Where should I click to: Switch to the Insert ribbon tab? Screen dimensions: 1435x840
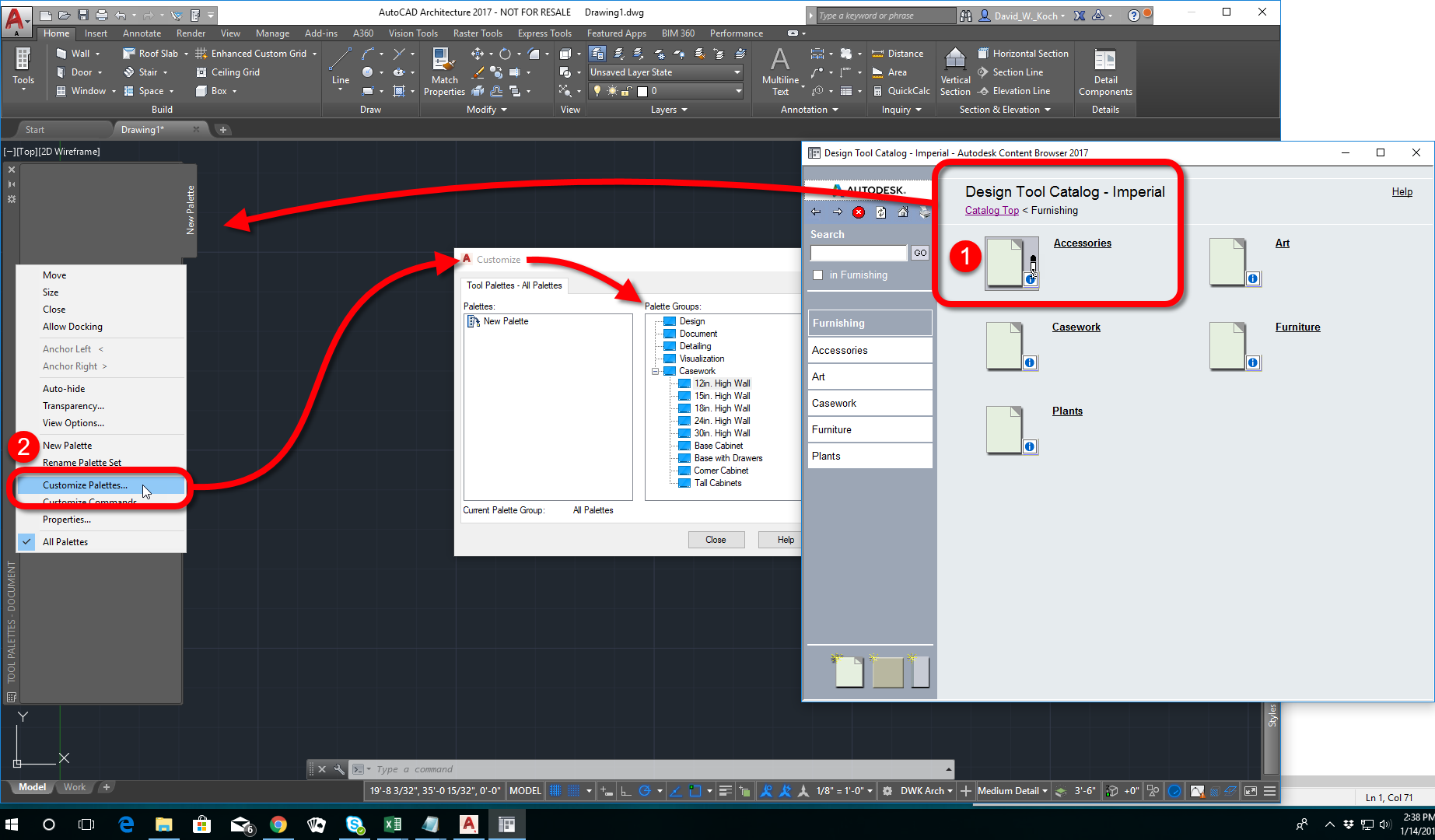click(96, 33)
